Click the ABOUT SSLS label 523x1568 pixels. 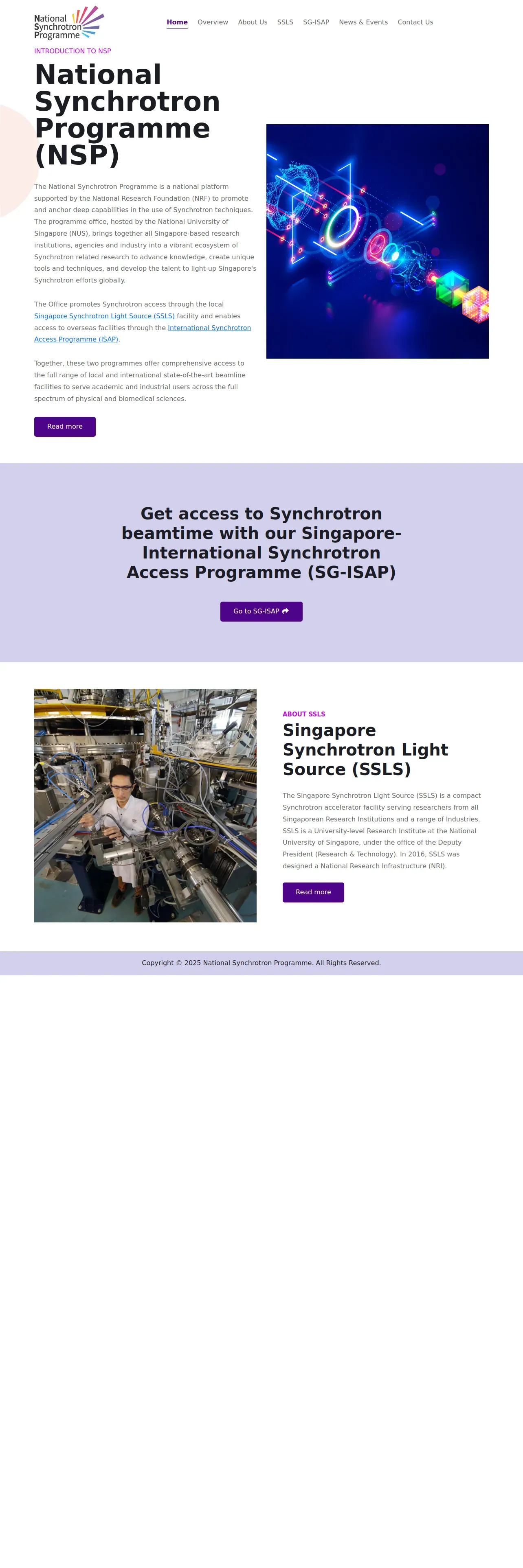tap(304, 714)
